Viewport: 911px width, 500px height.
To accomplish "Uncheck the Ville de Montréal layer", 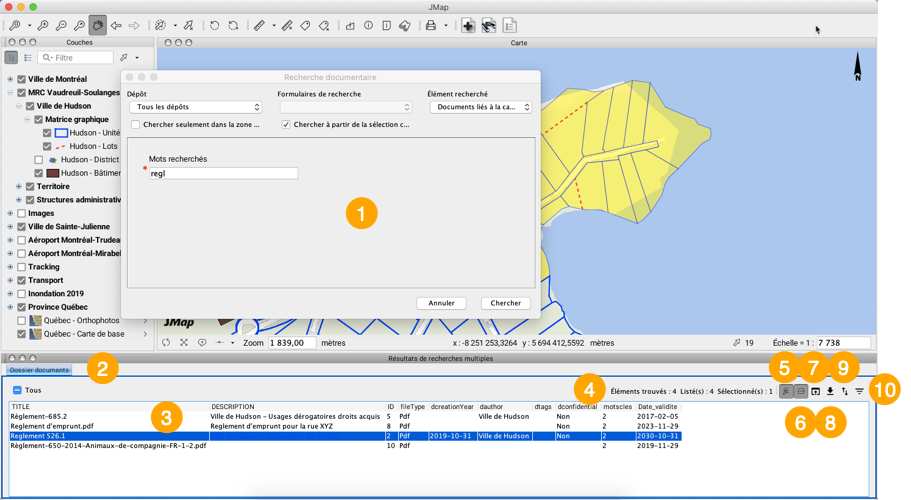I will pyautogui.click(x=21, y=79).
